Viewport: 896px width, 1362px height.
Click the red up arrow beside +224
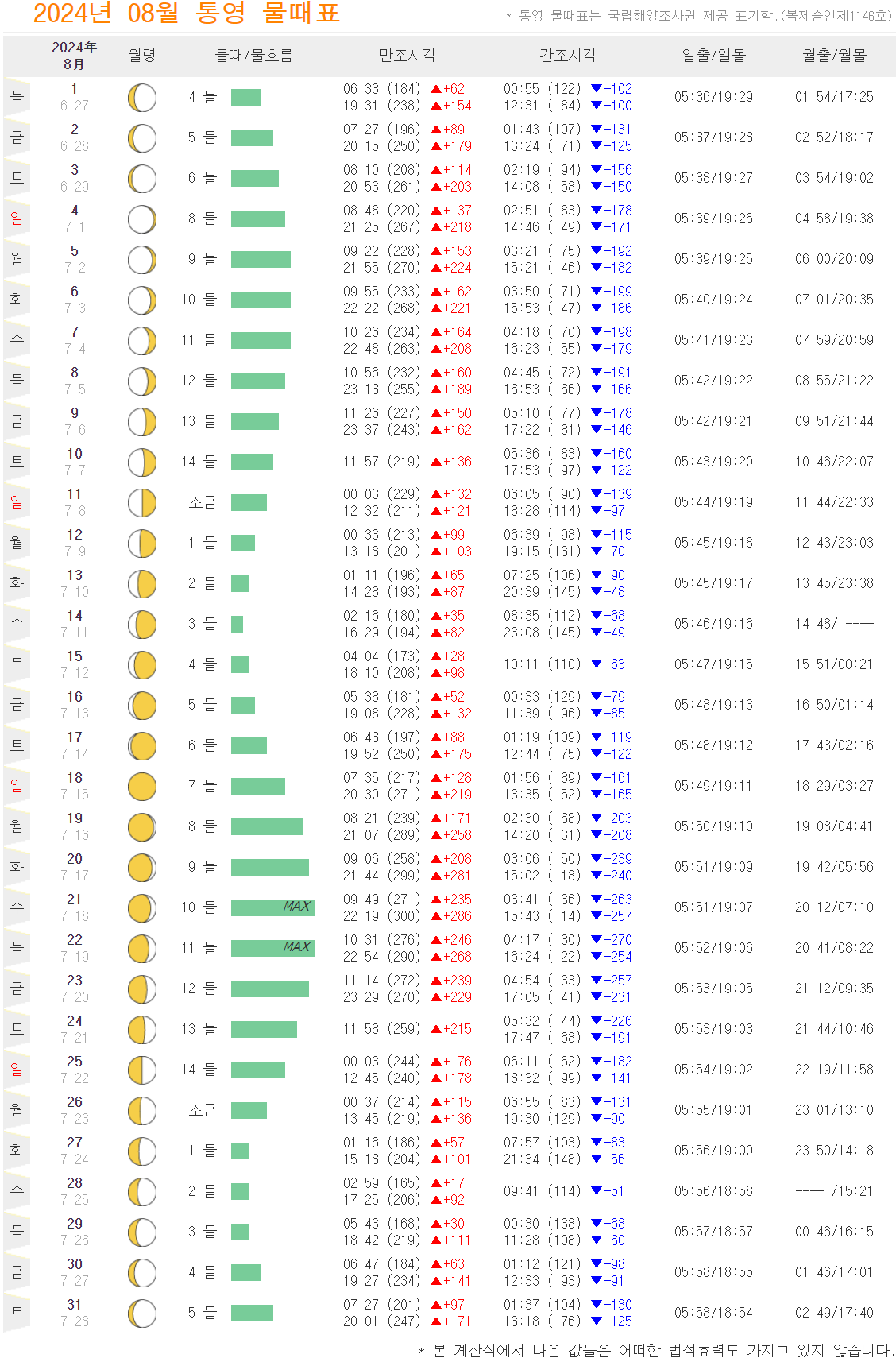[x=436, y=269]
